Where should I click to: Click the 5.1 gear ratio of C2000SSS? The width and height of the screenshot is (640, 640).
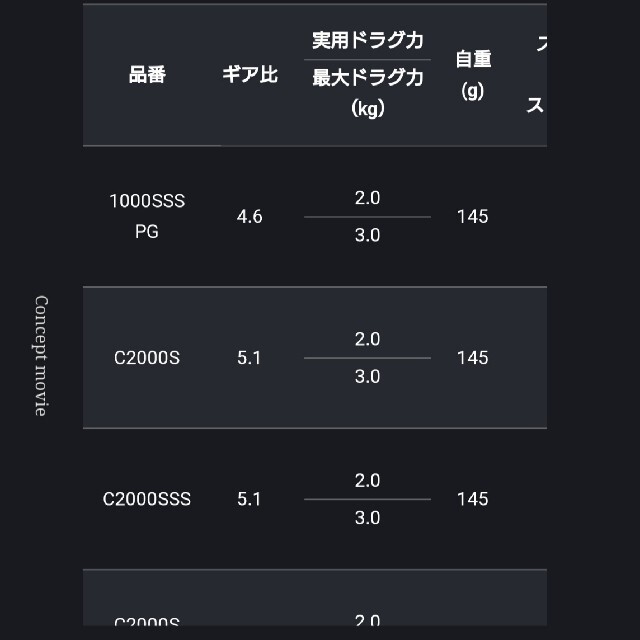tap(249, 499)
